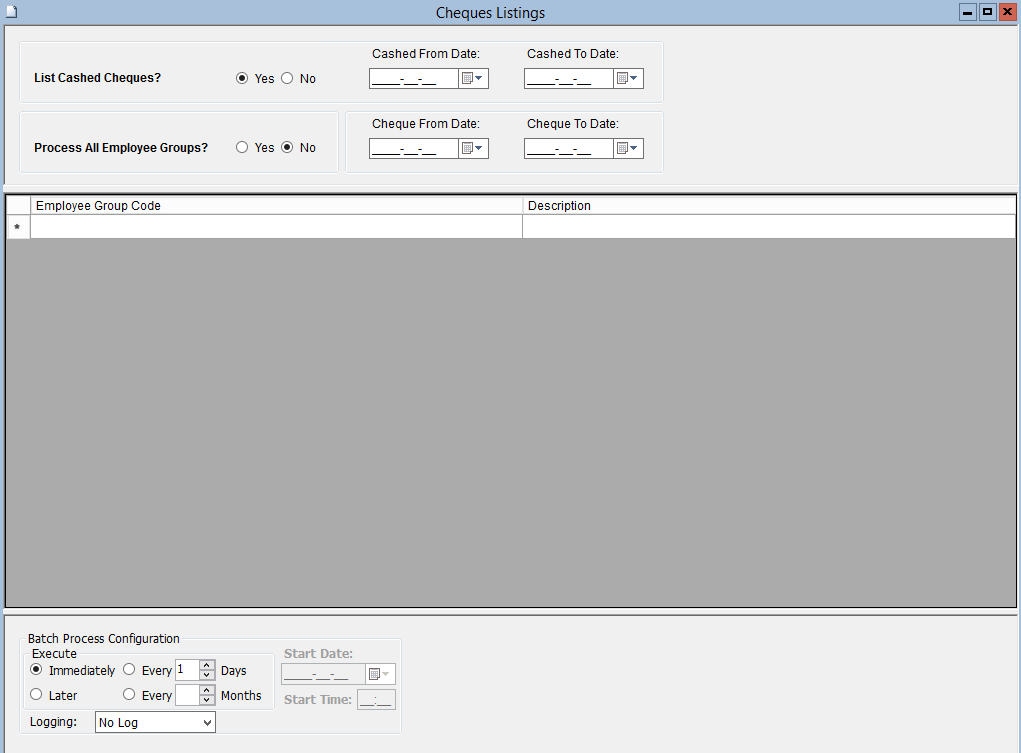The width and height of the screenshot is (1021, 753).
Task: Open the Cheque To Date calendar picker
Action: pos(628,149)
